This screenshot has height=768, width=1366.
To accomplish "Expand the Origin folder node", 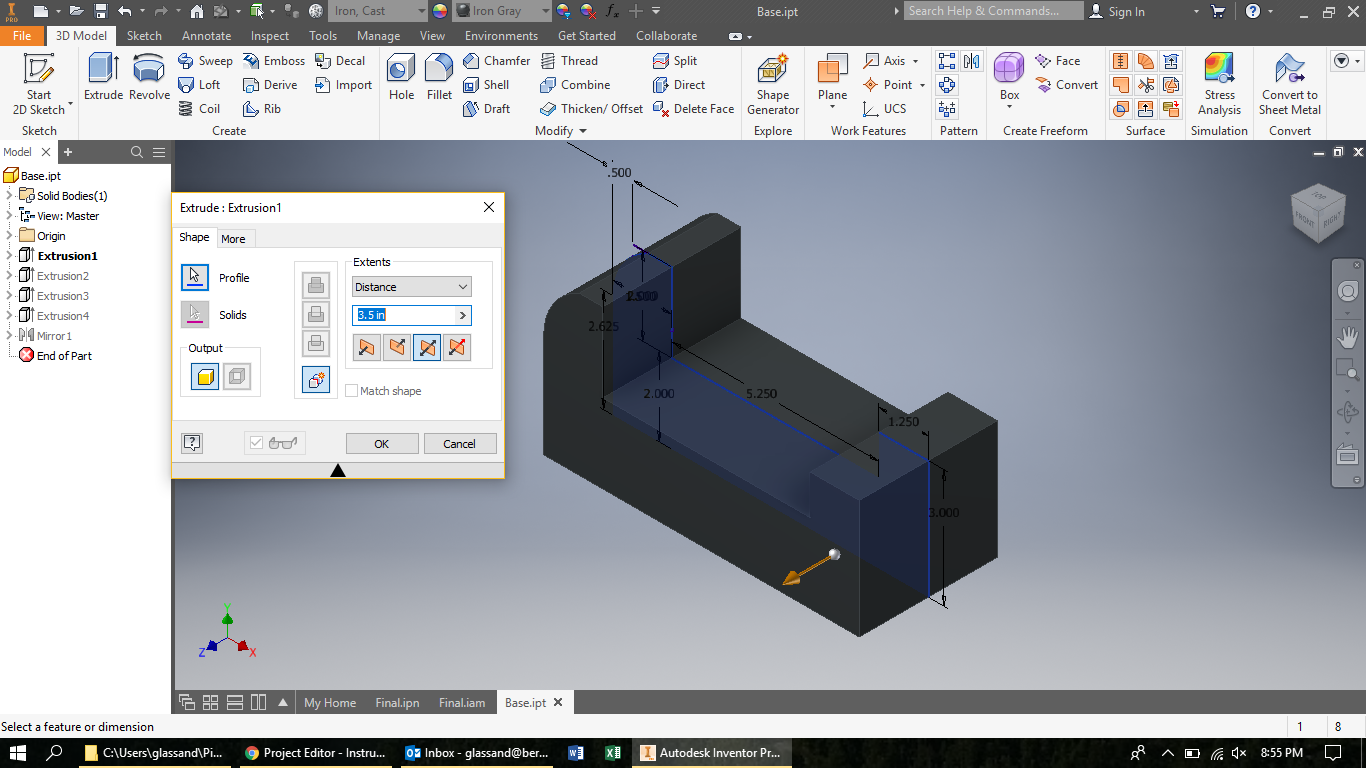I will click(x=9, y=236).
